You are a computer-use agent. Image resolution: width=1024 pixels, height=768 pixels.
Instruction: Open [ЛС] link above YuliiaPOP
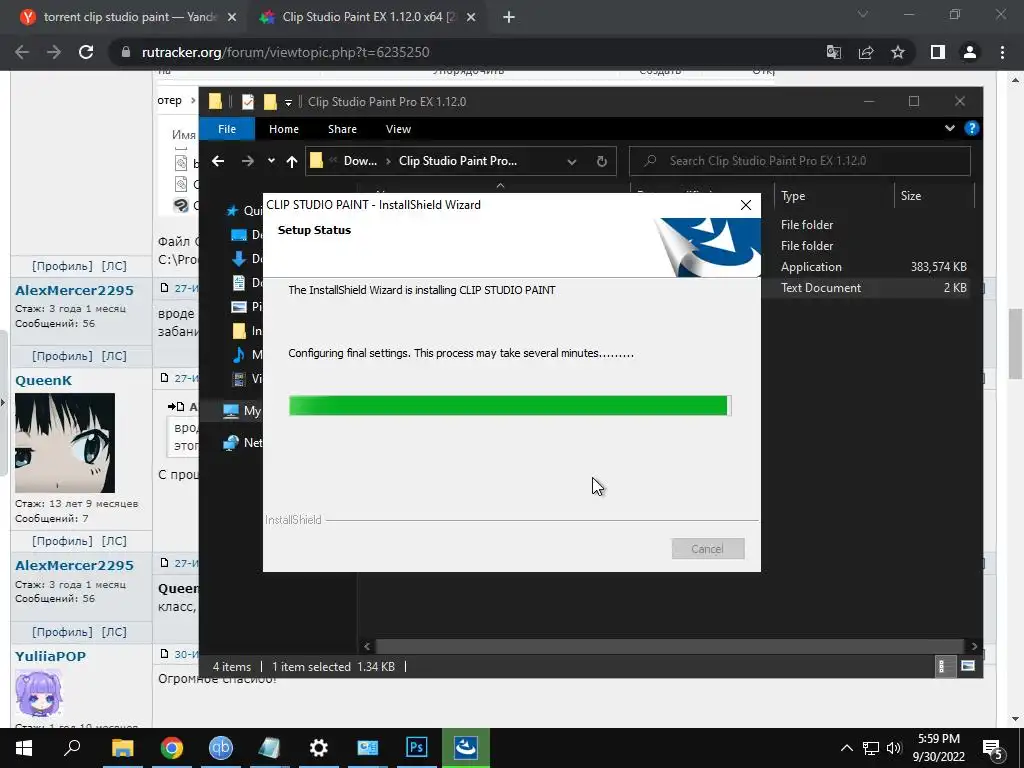[x=114, y=632]
